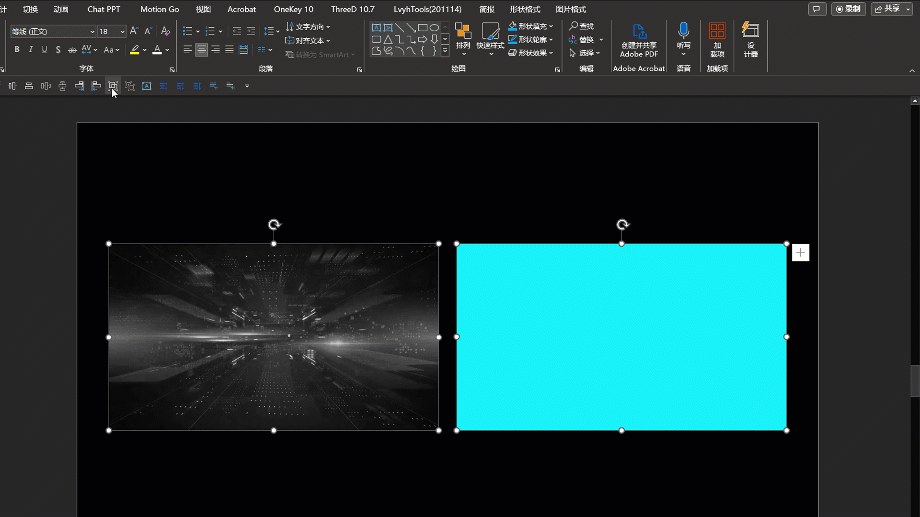Set paragraph alignment to left

pos(188,50)
